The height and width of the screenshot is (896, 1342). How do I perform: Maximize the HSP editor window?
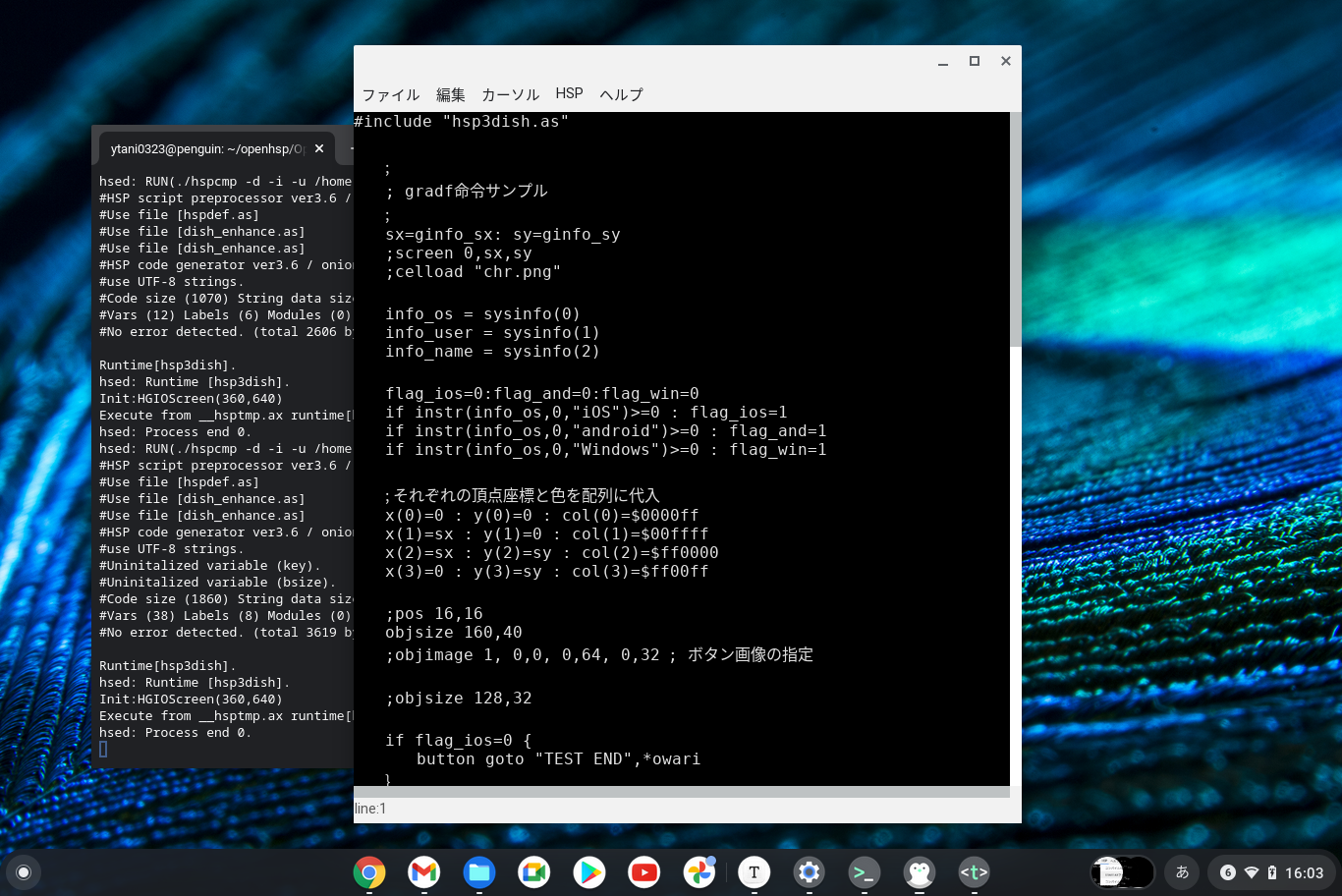(x=975, y=61)
